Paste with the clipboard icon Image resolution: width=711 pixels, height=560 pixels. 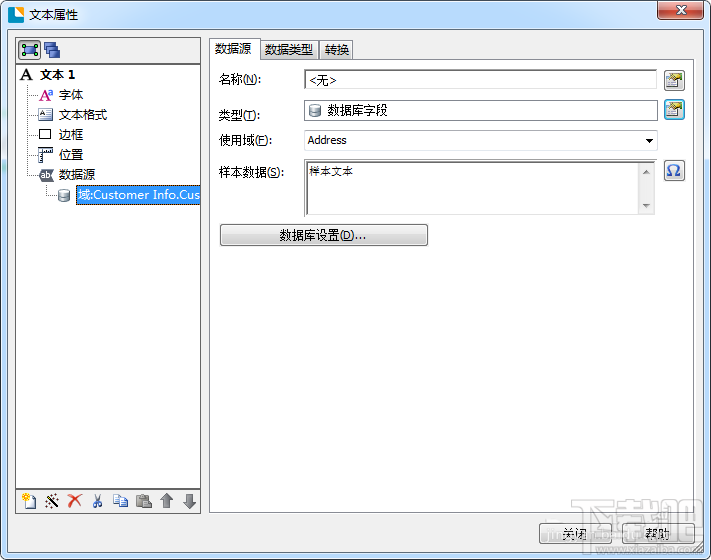(144, 501)
